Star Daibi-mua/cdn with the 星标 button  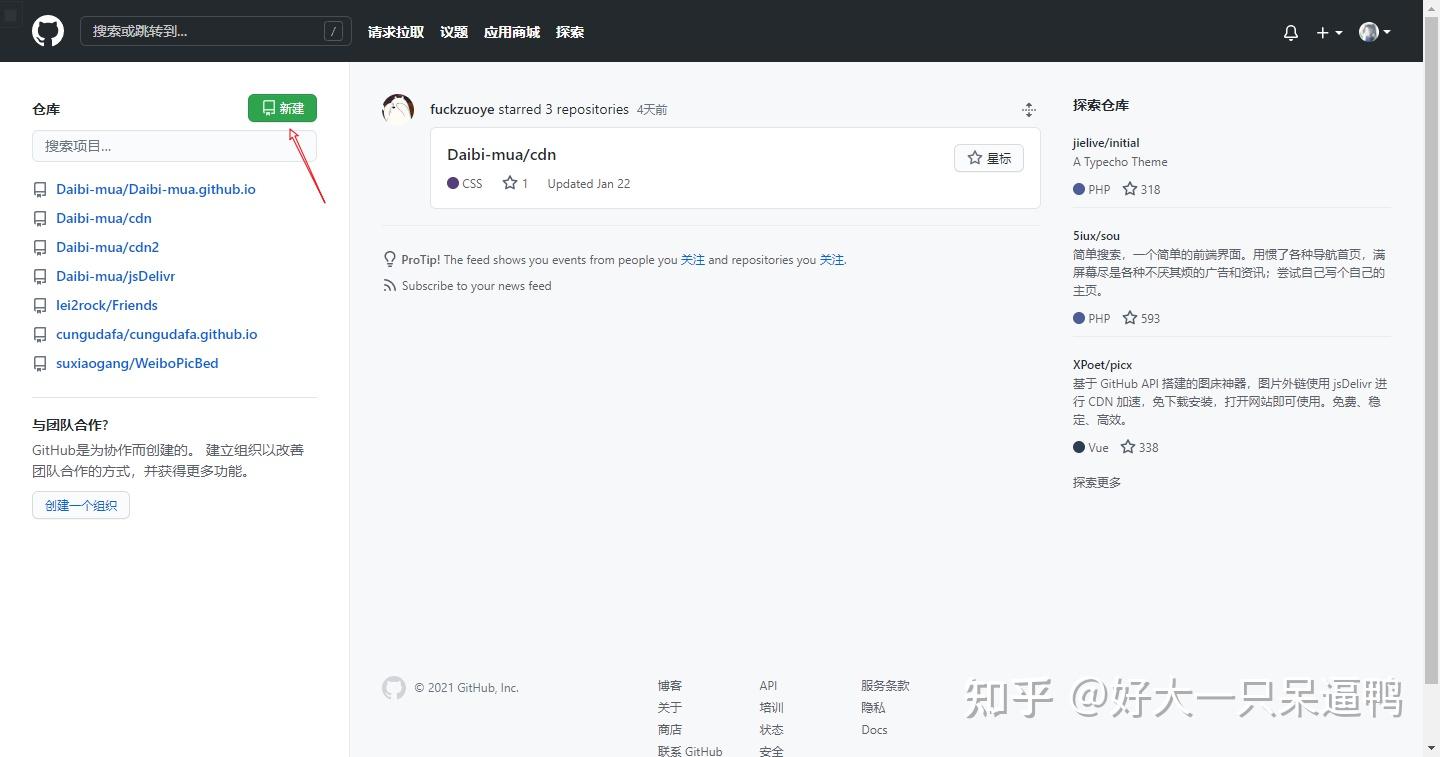989,158
